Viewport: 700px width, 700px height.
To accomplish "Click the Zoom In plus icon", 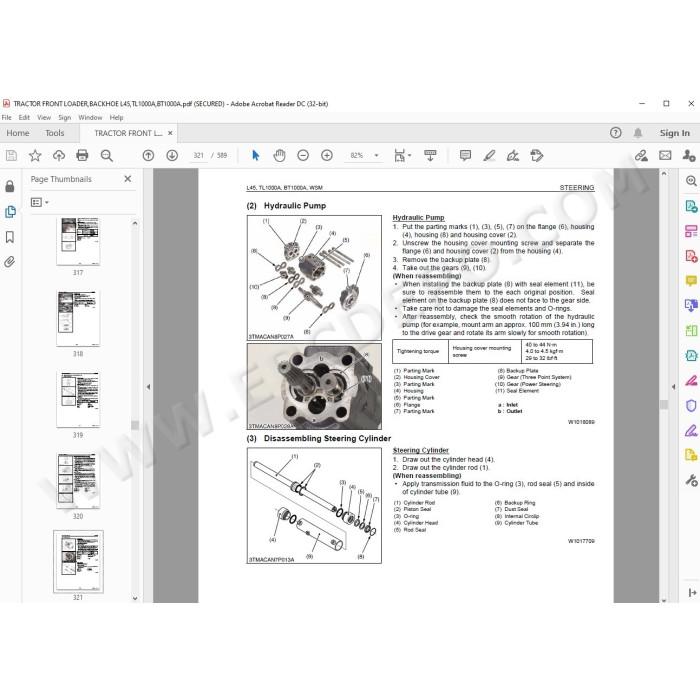I will coord(327,155).
